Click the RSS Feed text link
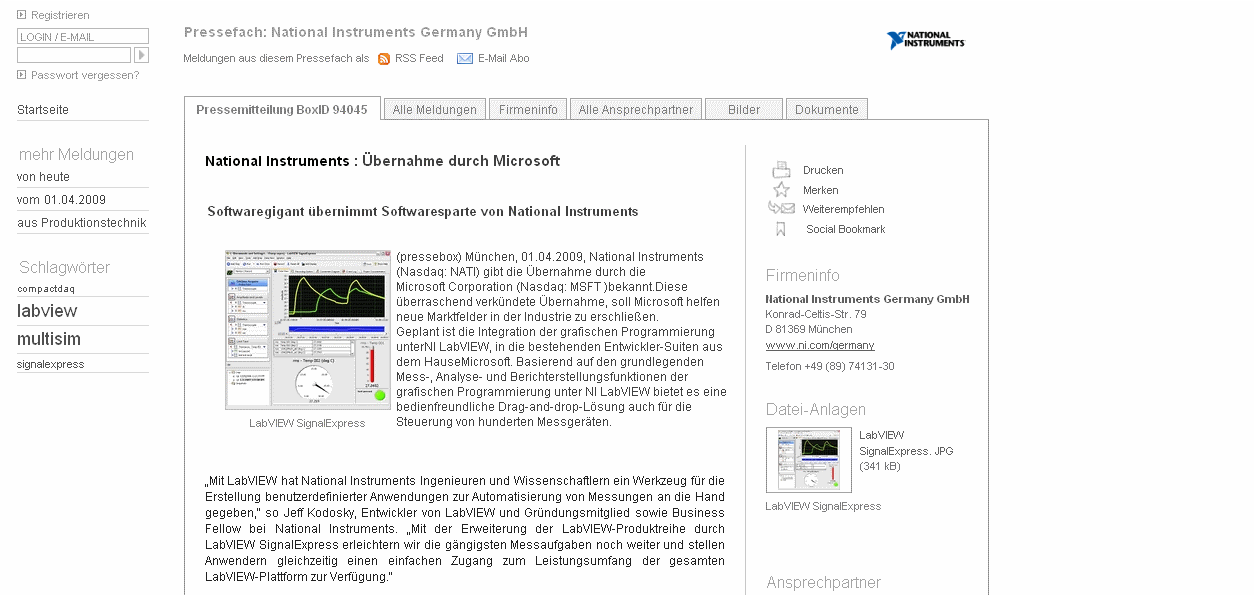The image size is (1254, 595). coord(419,59)
